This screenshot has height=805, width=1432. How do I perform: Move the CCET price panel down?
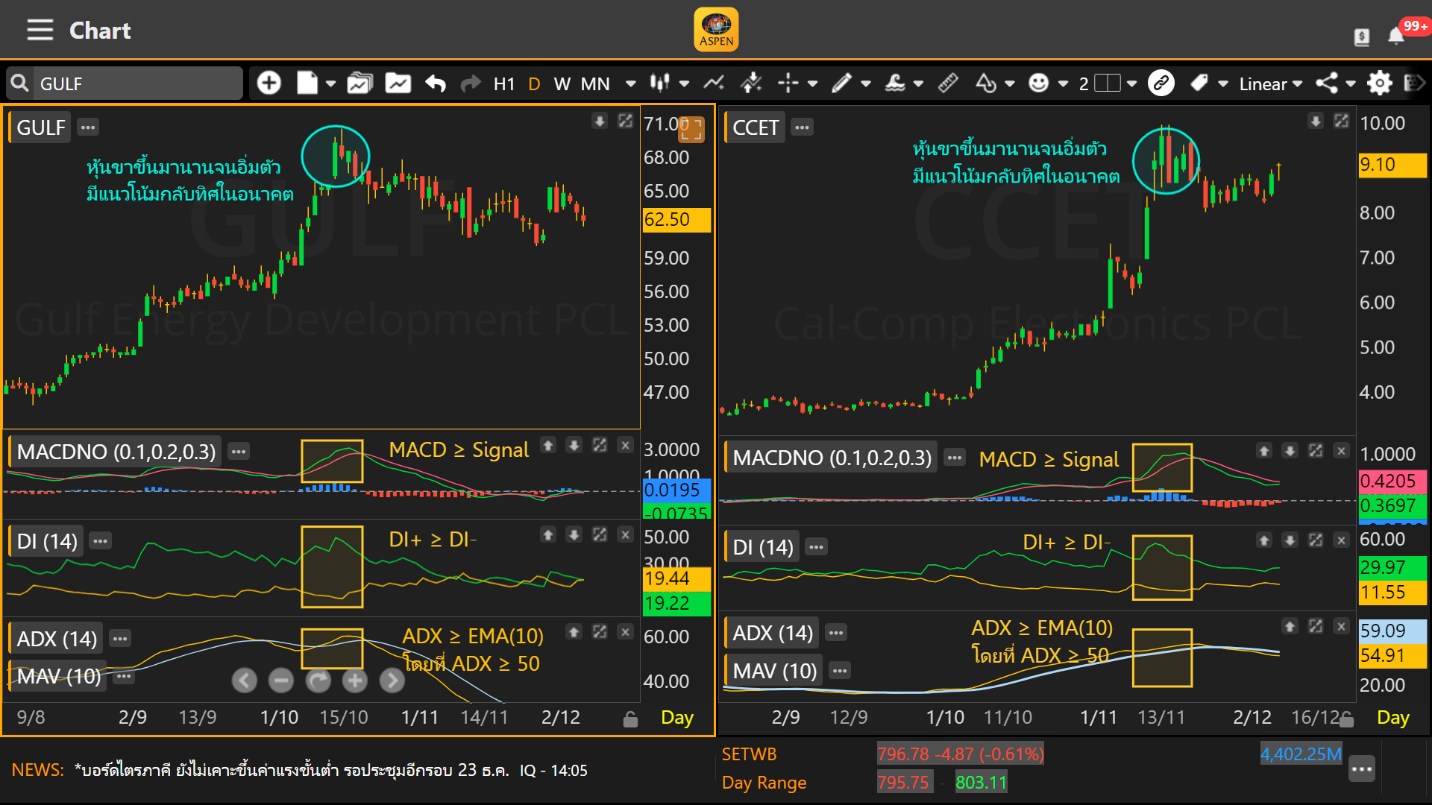(1316, 121)
